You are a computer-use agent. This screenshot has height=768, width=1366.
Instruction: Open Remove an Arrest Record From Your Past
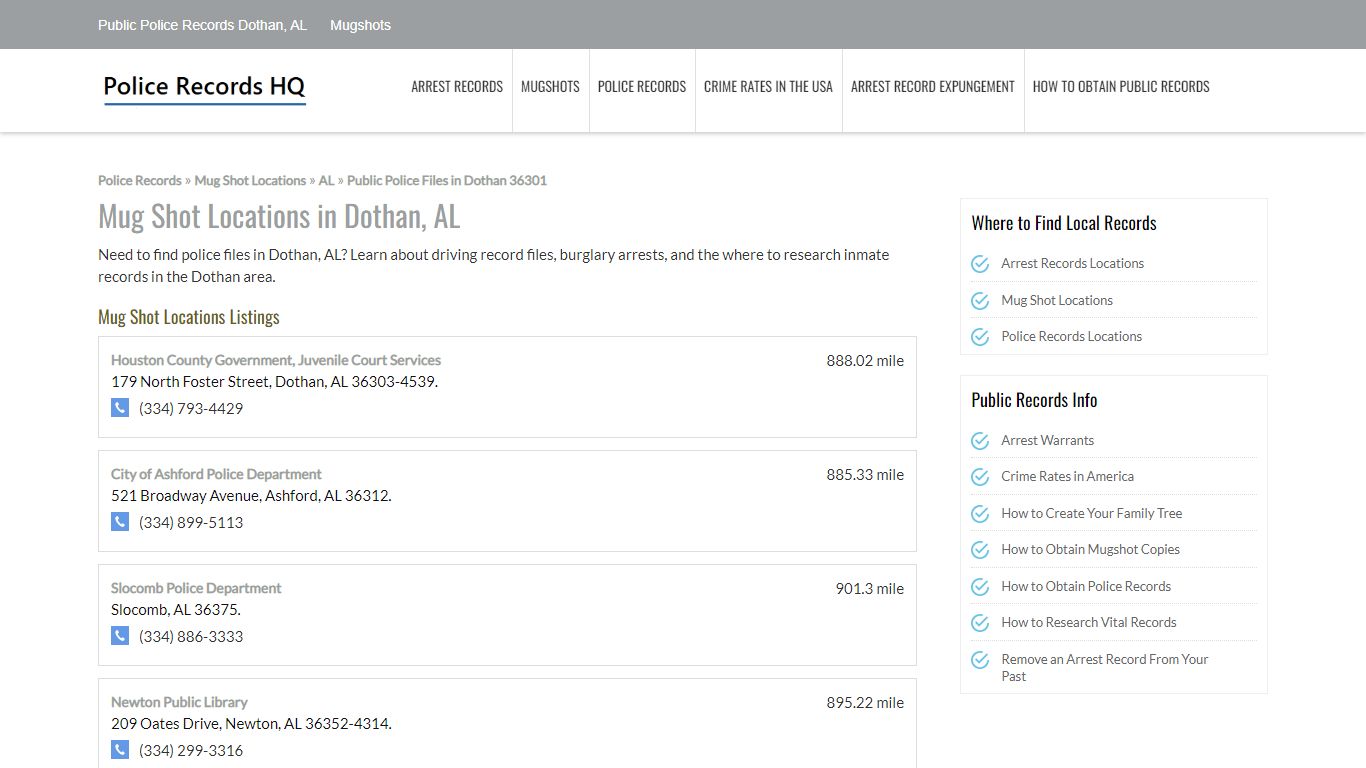click(1104, 668)
